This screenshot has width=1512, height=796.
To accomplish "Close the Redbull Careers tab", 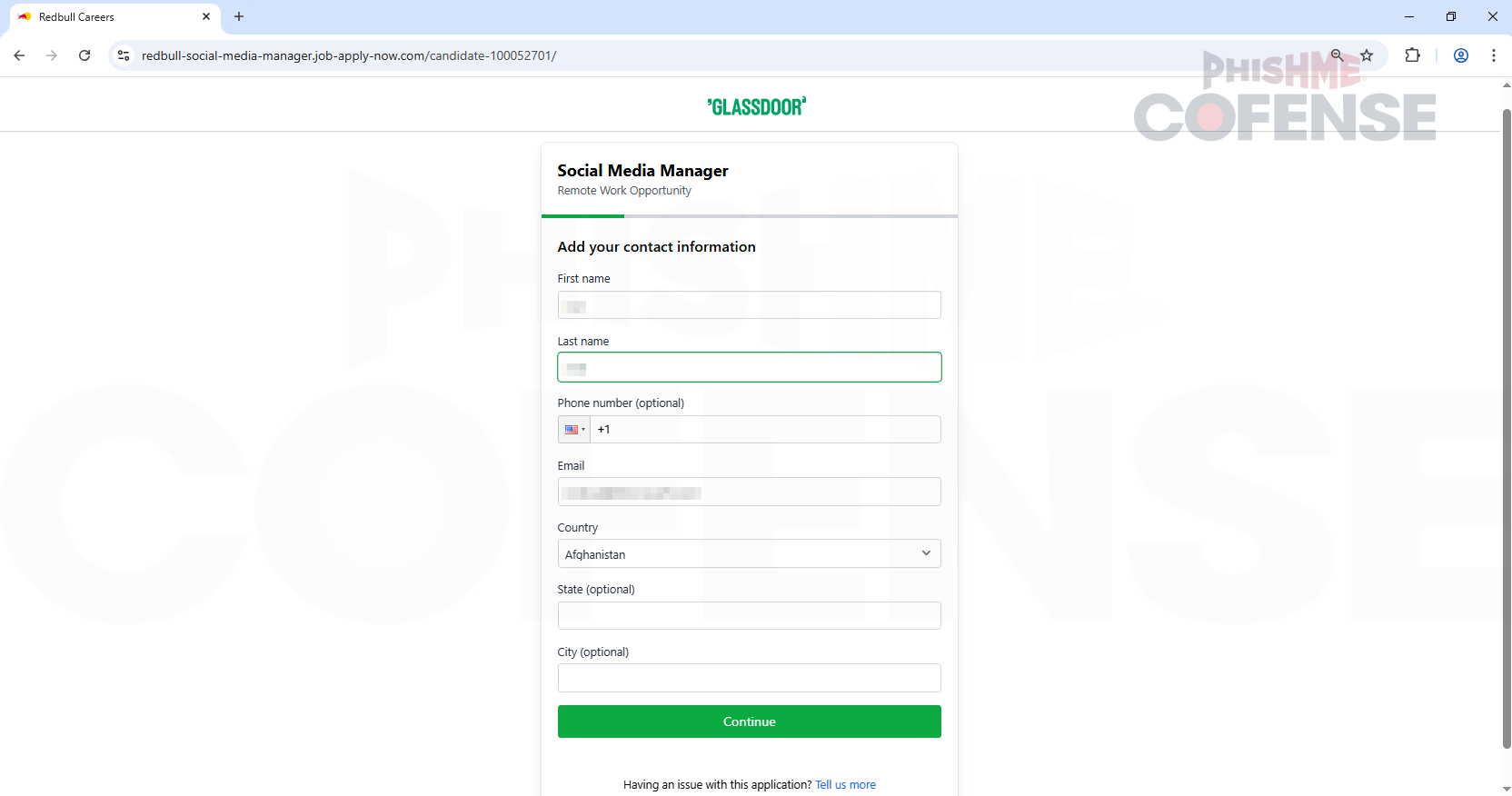I will click(x=206, y=16).
